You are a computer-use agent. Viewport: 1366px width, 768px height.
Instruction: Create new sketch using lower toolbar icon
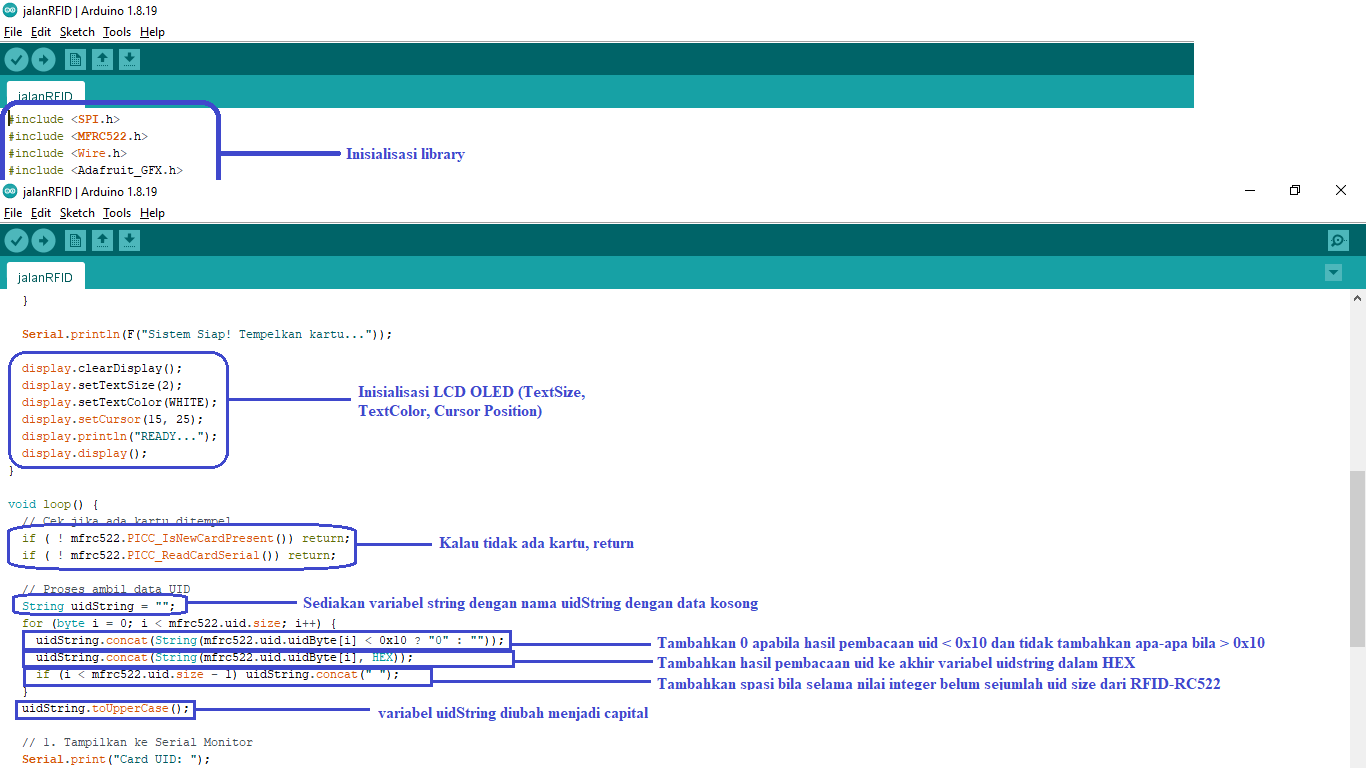tap(75, 241)
